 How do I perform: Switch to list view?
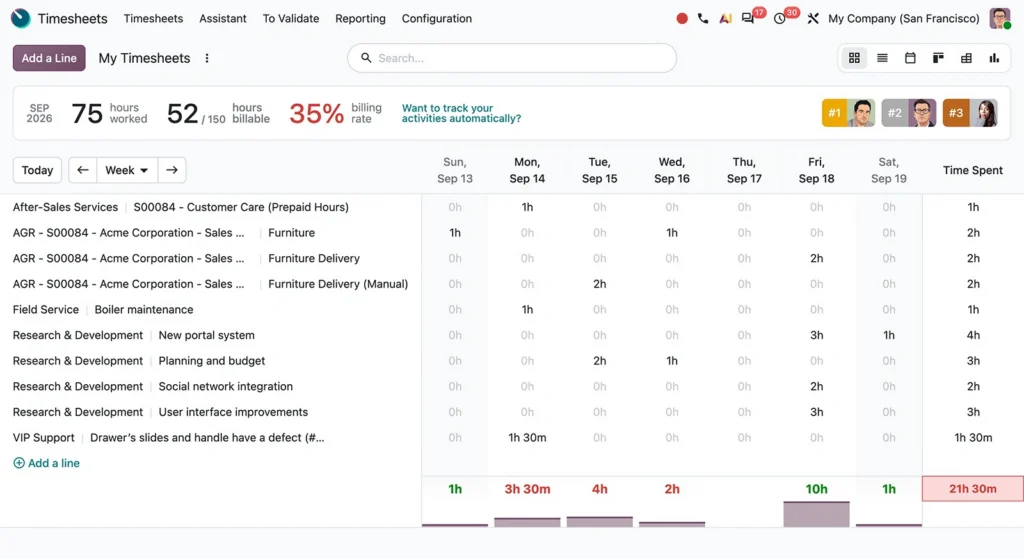[x=882, y=58]
